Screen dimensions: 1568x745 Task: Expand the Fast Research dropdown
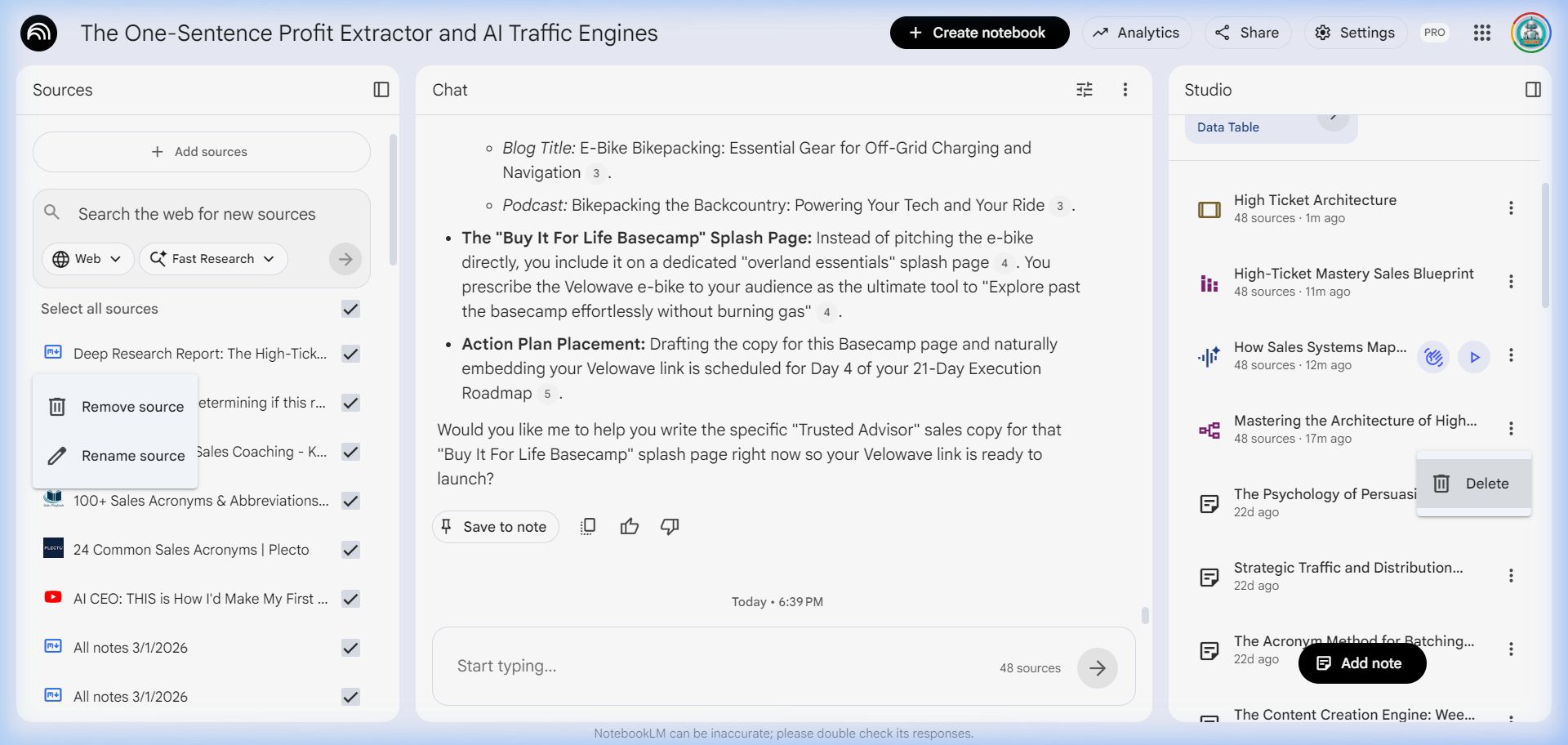tap(212, 259)
